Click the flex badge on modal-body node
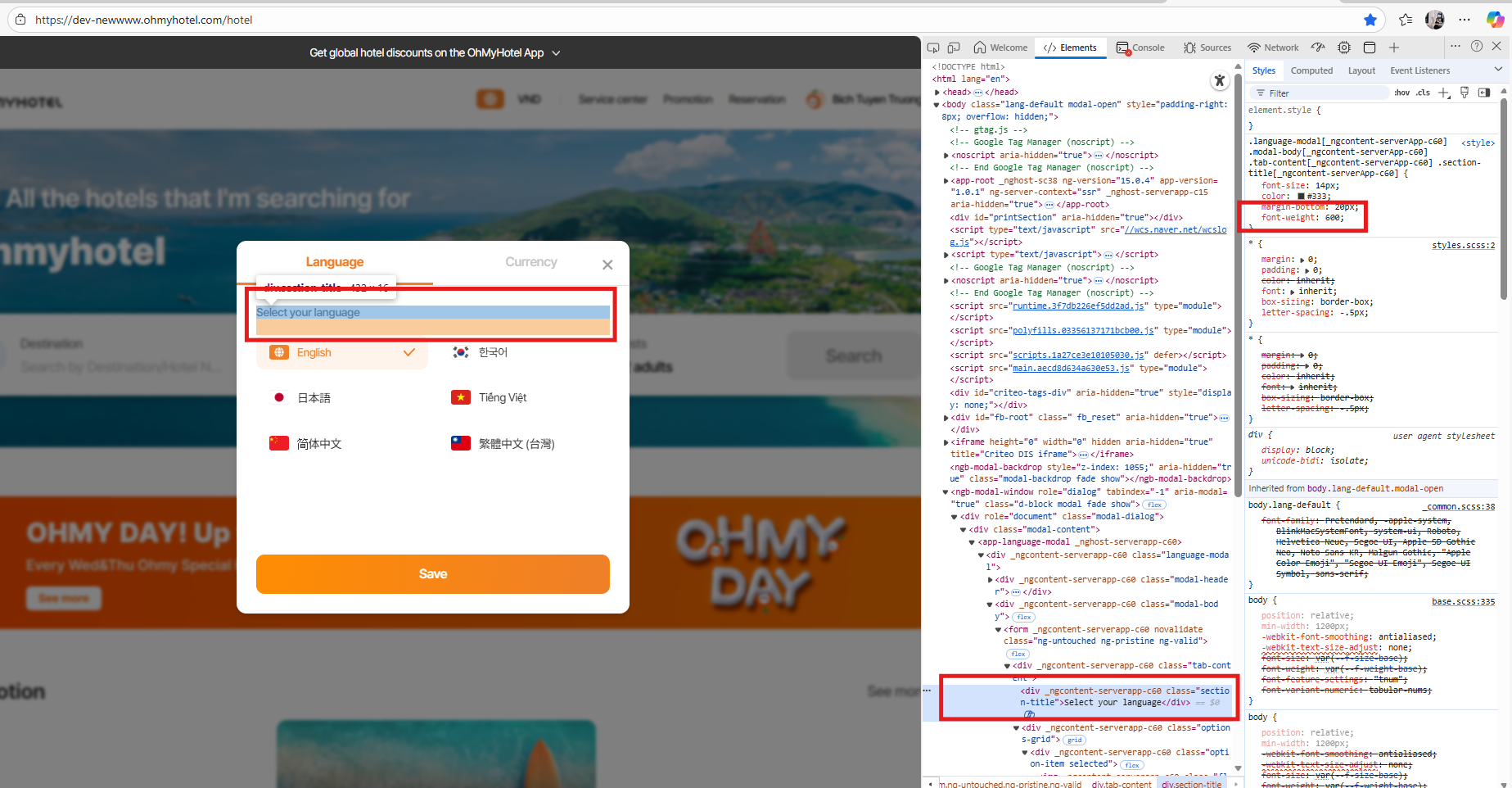This screenshot has width=1512, height=788. [1024, 618]
